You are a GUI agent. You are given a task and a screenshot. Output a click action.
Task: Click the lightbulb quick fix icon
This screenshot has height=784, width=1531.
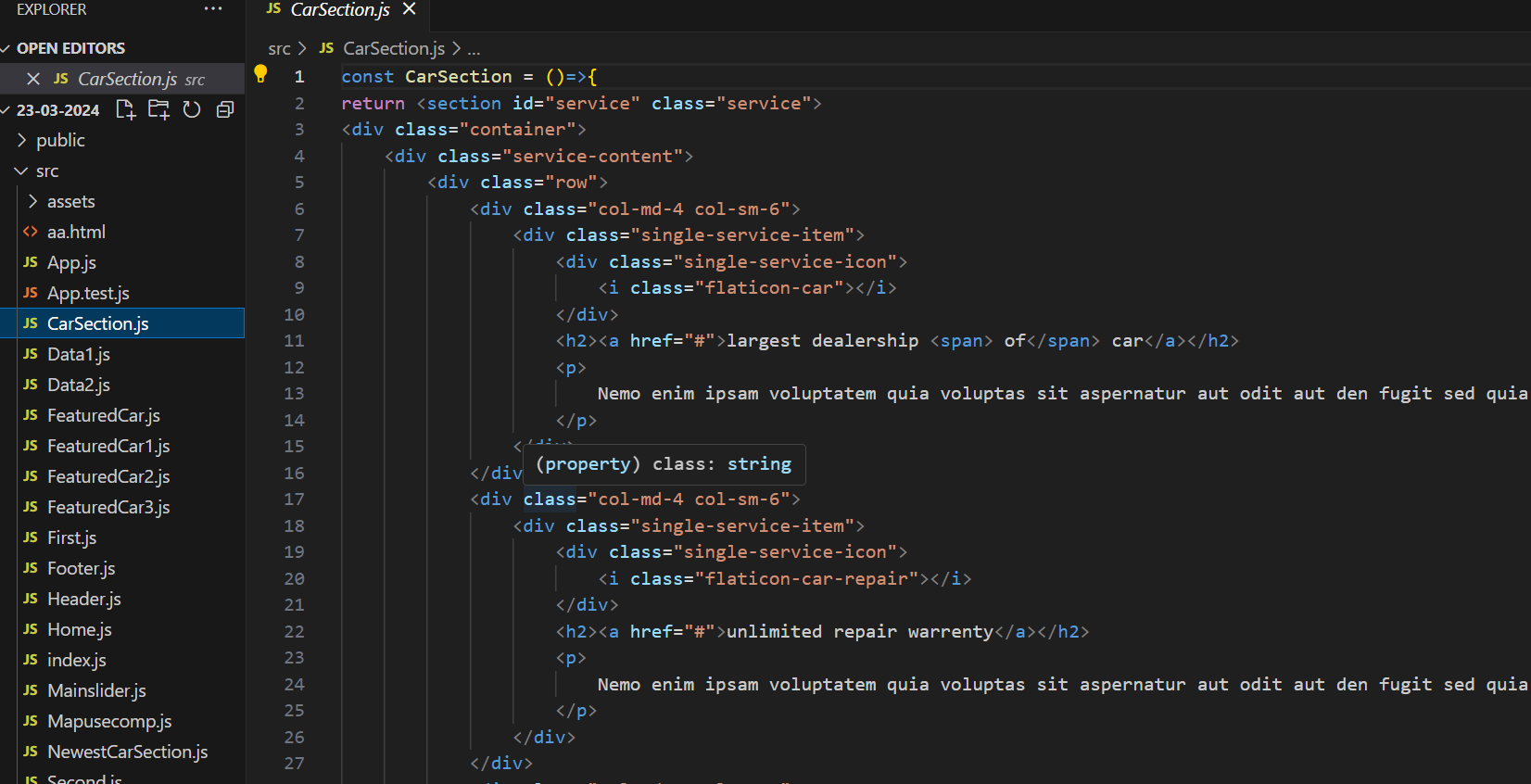coord(261,74)
